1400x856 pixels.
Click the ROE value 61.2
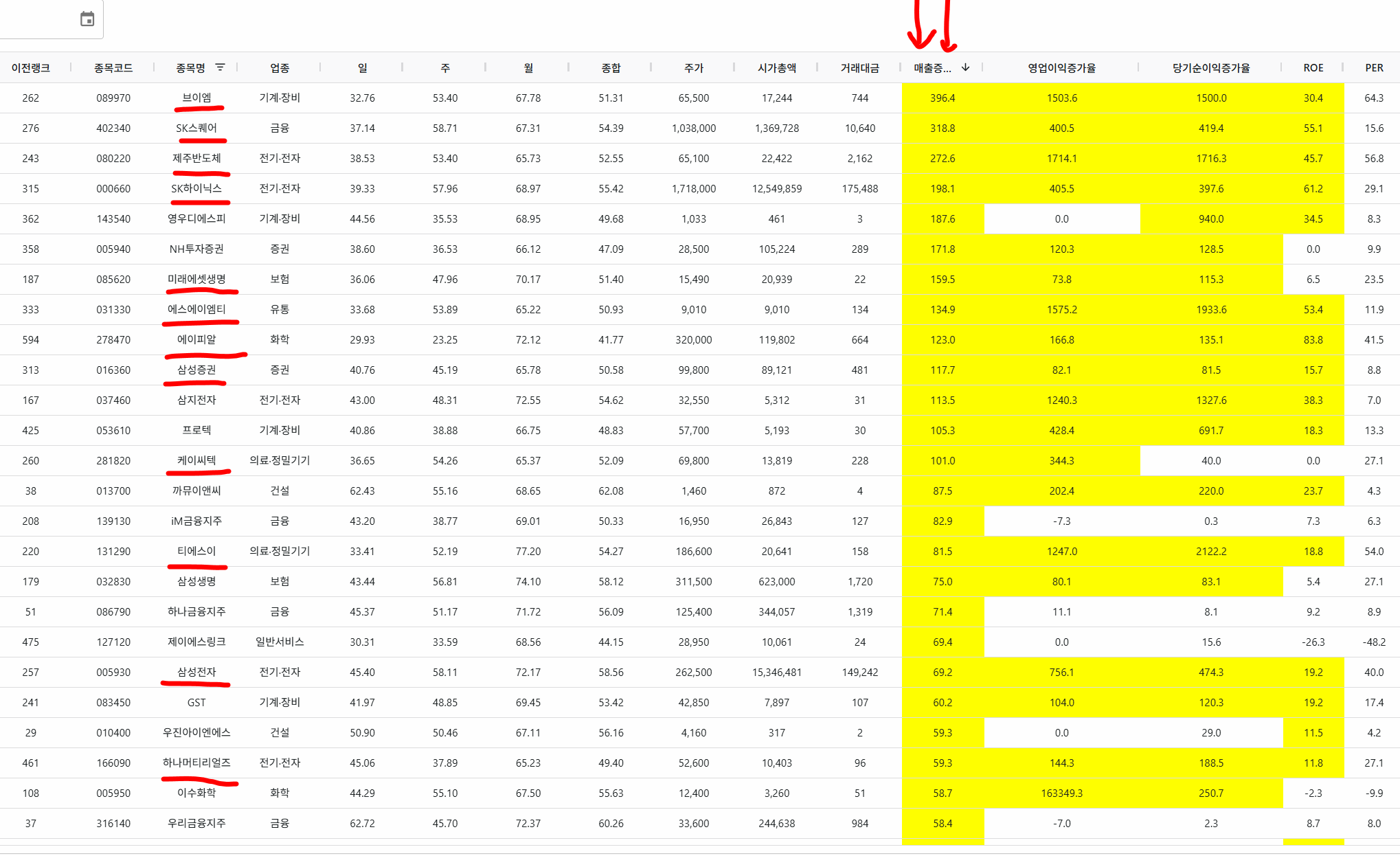[1313, 189]
